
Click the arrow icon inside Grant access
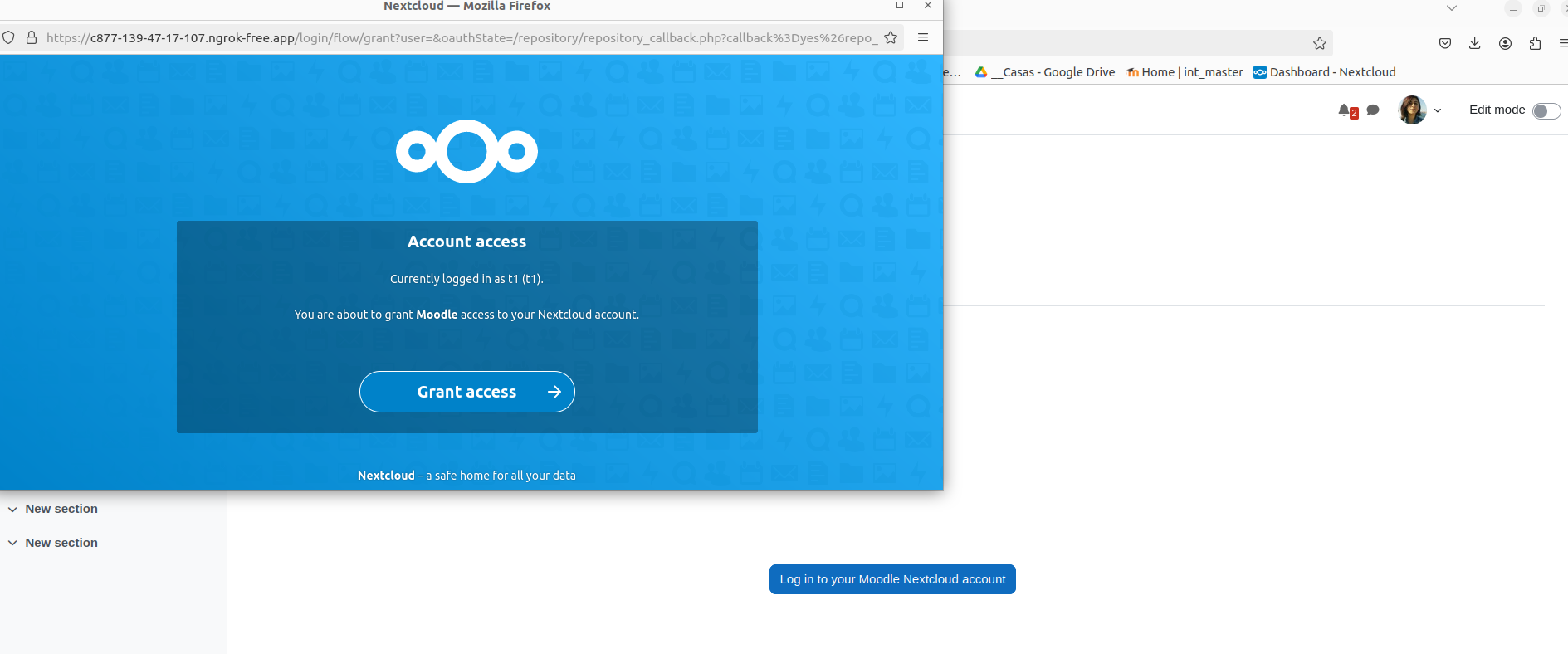click(x=554, y=392)
